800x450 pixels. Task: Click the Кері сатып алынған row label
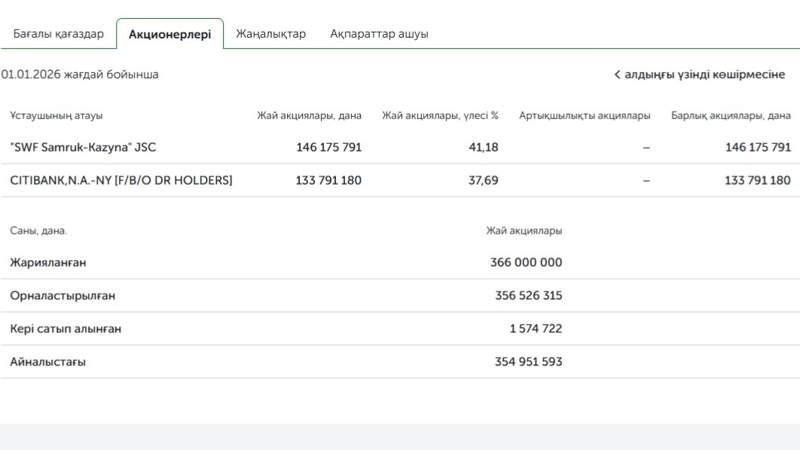coord(66,329)
